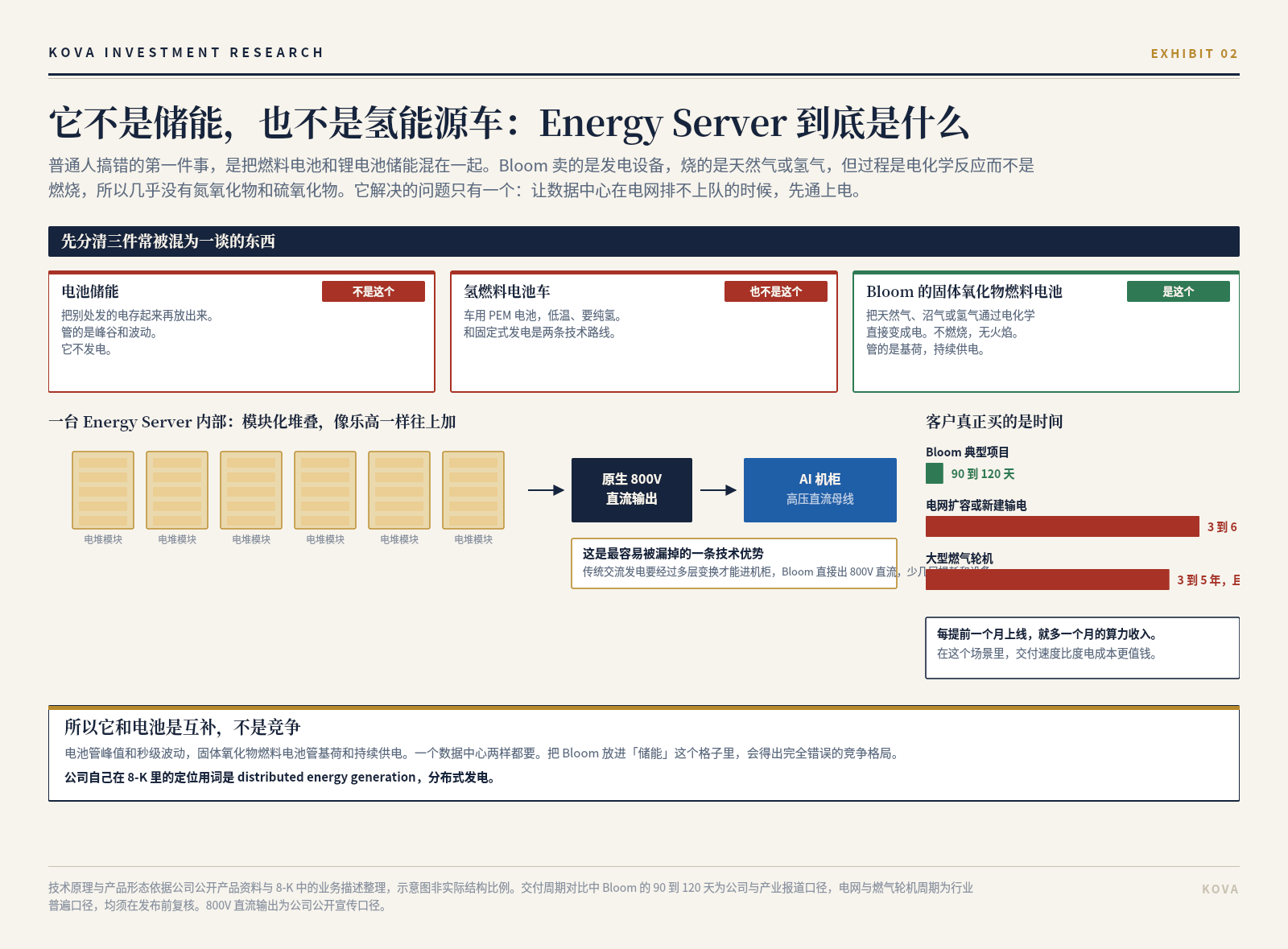
Task: Click the "电池储能" card title
Action: click(x=90, y=291)
